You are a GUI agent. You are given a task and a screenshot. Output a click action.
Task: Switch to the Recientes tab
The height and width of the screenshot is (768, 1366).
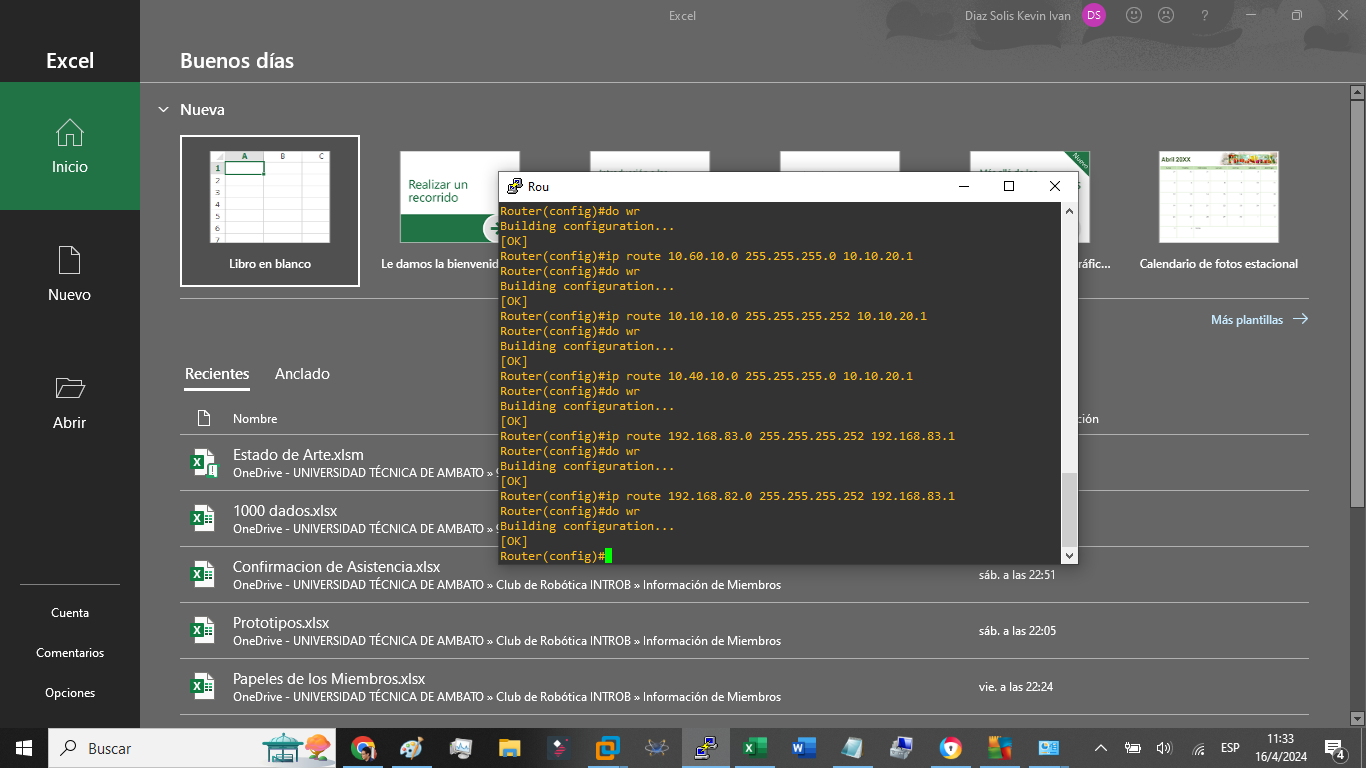click(217, 374)
